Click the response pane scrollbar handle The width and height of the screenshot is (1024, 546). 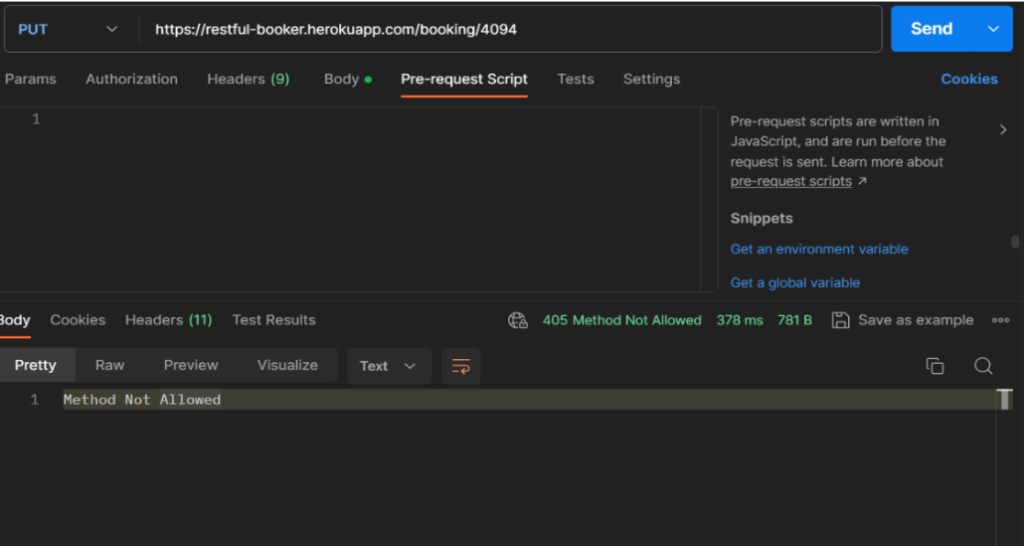click(x=1005, y=399)
